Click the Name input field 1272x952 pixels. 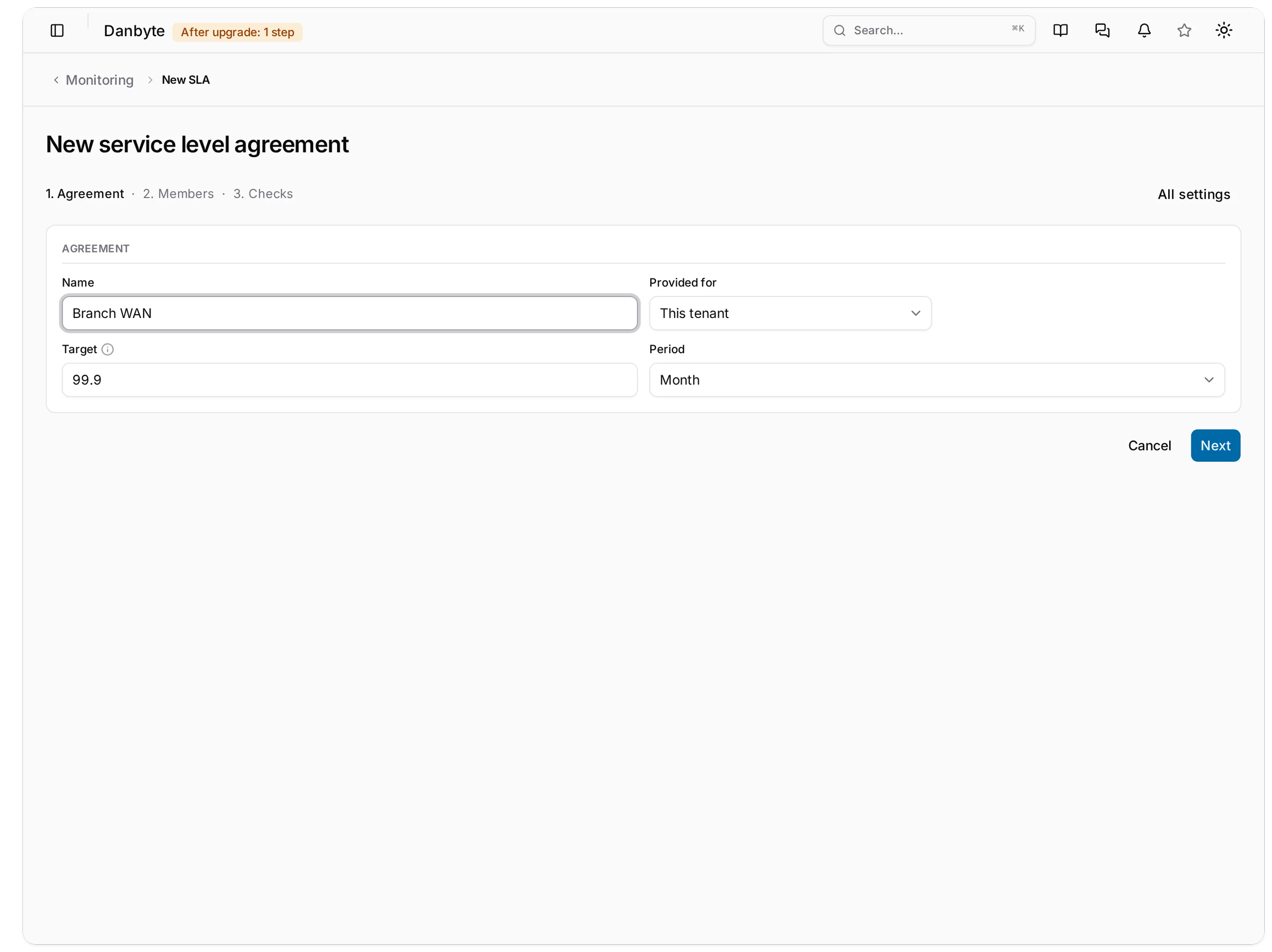[350, 313]
